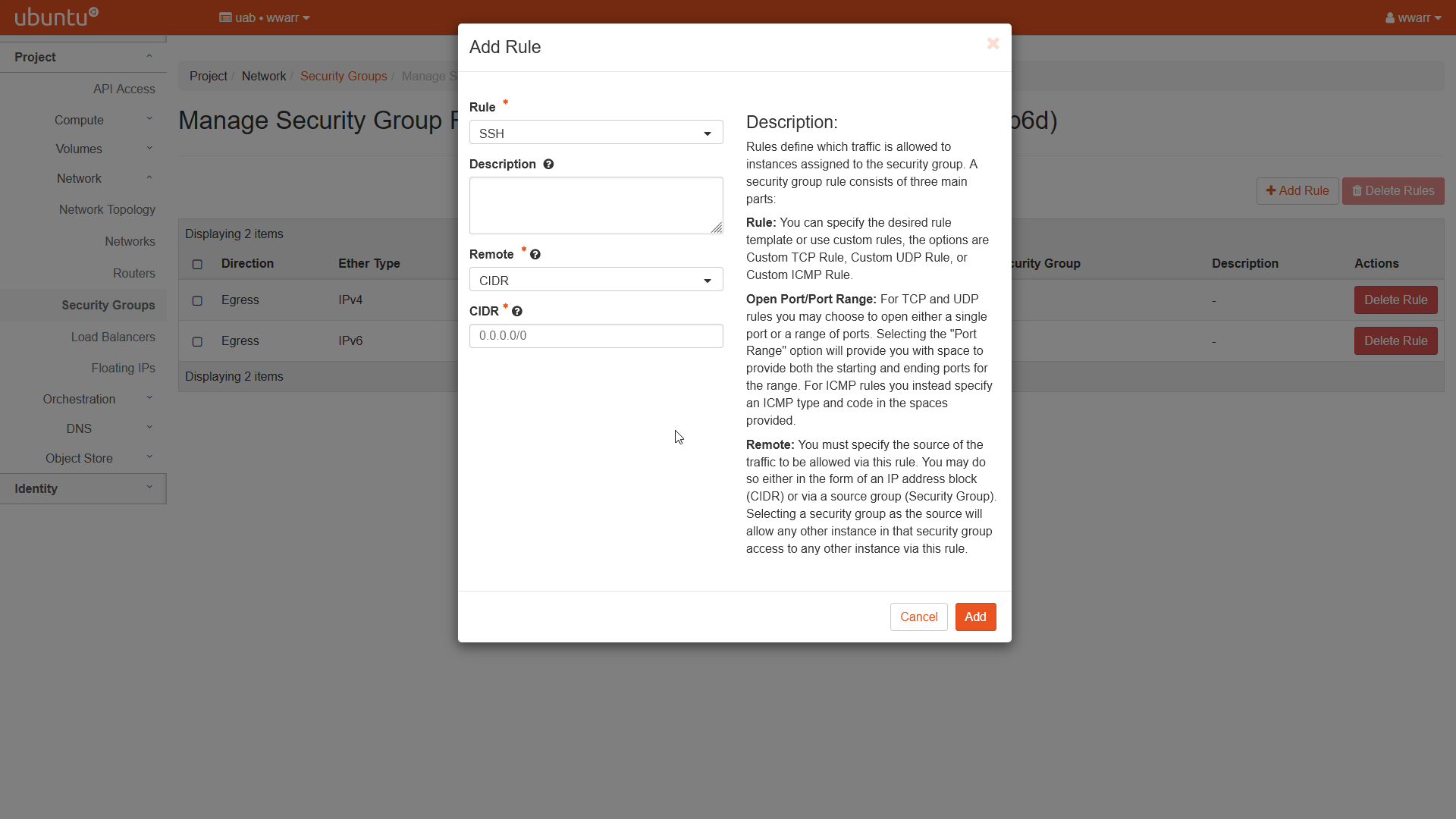1456x819 pixels.
Task: Click the 'Description:' heading in dialog
Action: [792, 122]
